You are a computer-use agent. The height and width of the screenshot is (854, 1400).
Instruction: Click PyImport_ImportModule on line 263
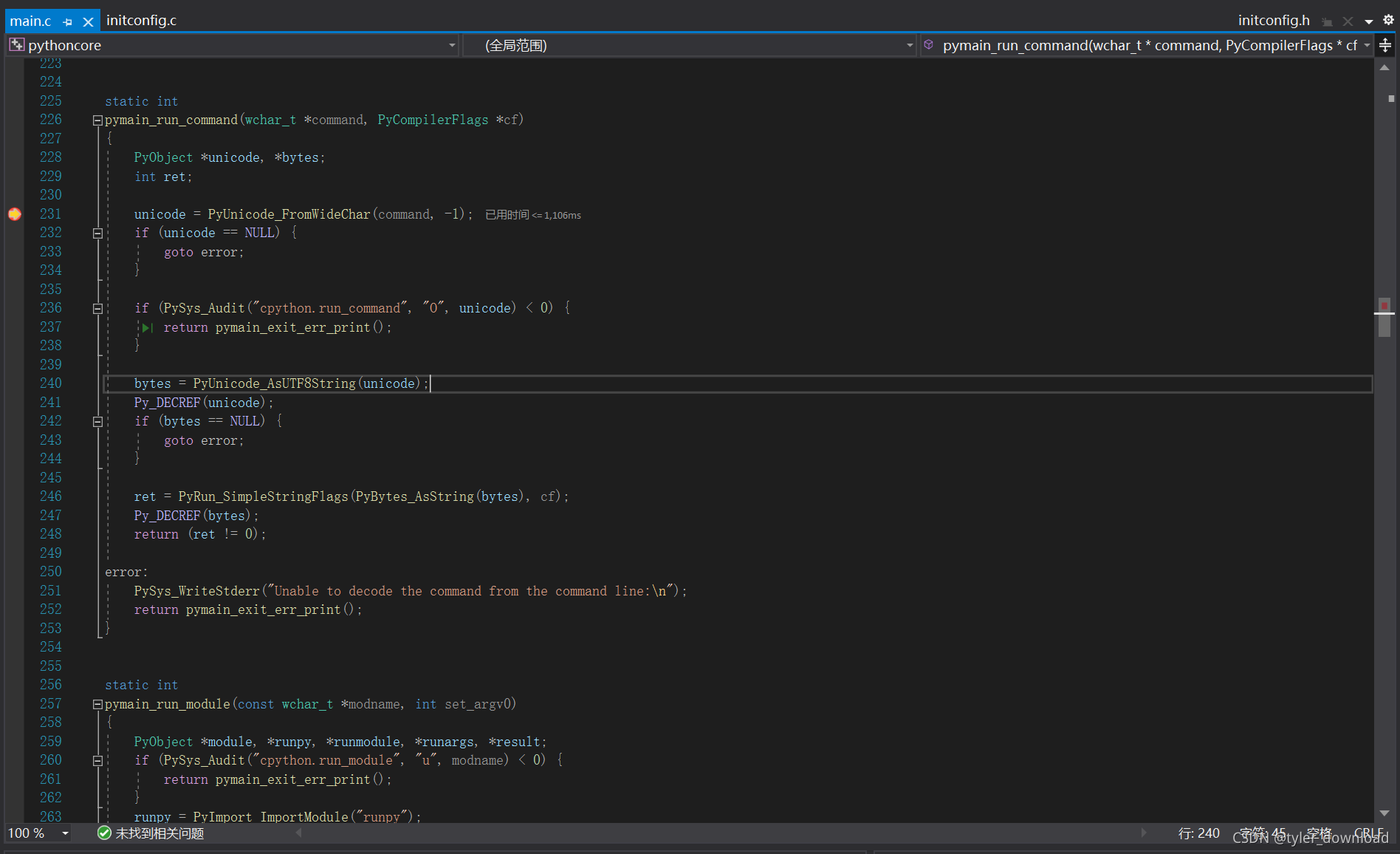[270, 817]
